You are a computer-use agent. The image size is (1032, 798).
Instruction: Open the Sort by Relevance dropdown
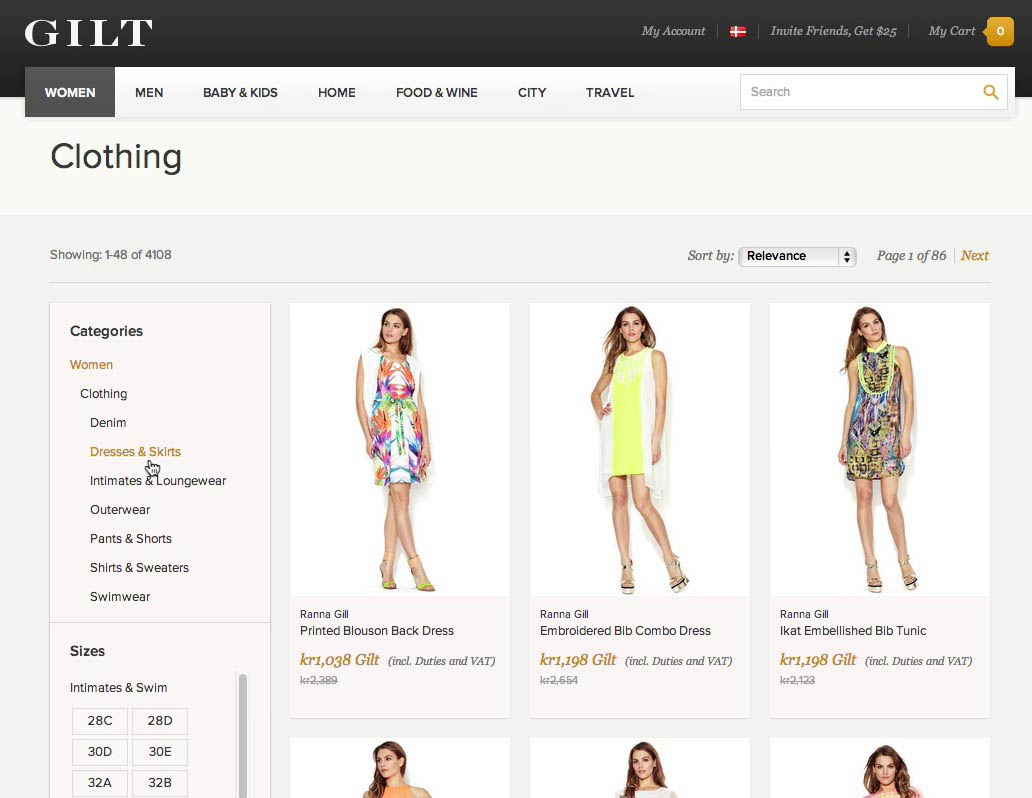point(797,256)
